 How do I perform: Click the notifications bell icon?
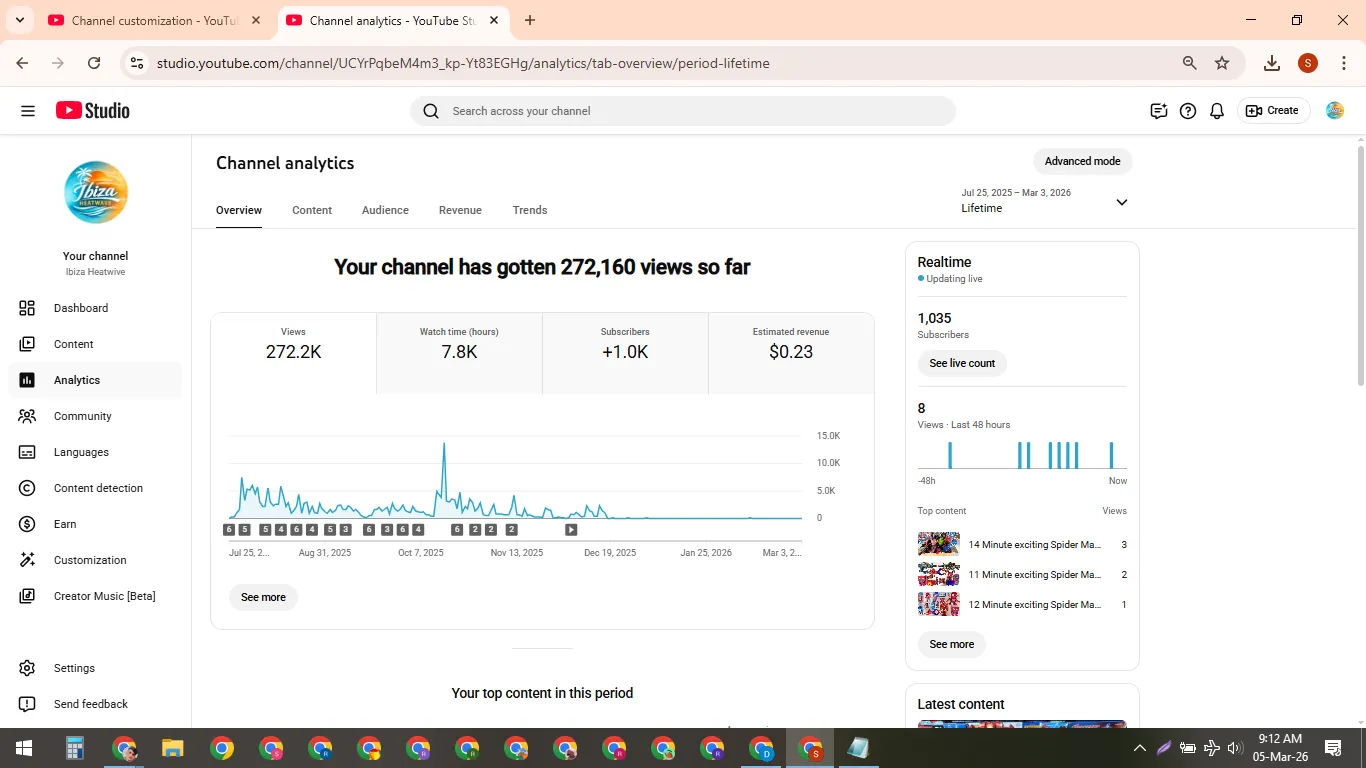point(1217,111)
